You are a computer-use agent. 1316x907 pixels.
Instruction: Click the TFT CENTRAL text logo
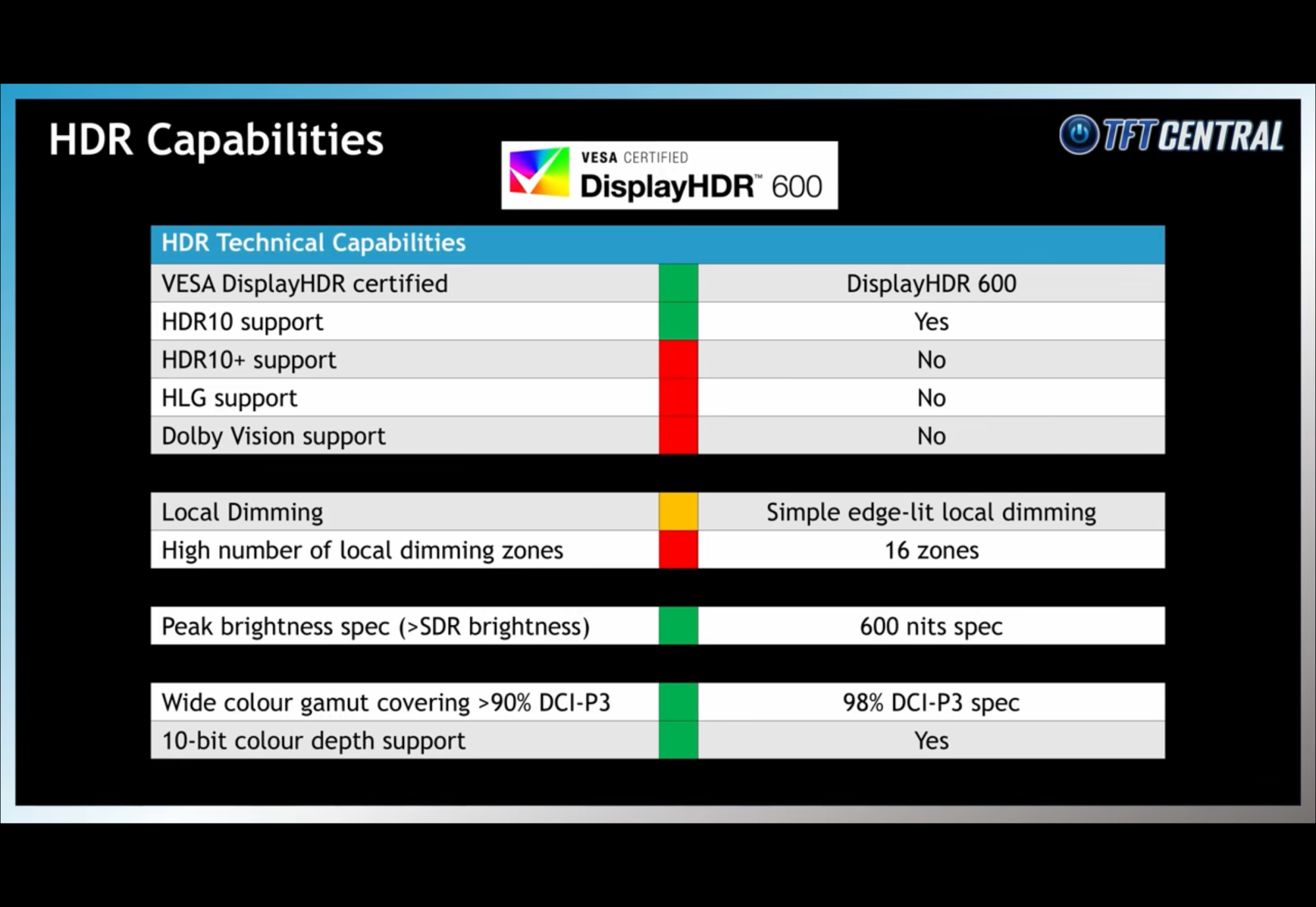(1192, 136)
